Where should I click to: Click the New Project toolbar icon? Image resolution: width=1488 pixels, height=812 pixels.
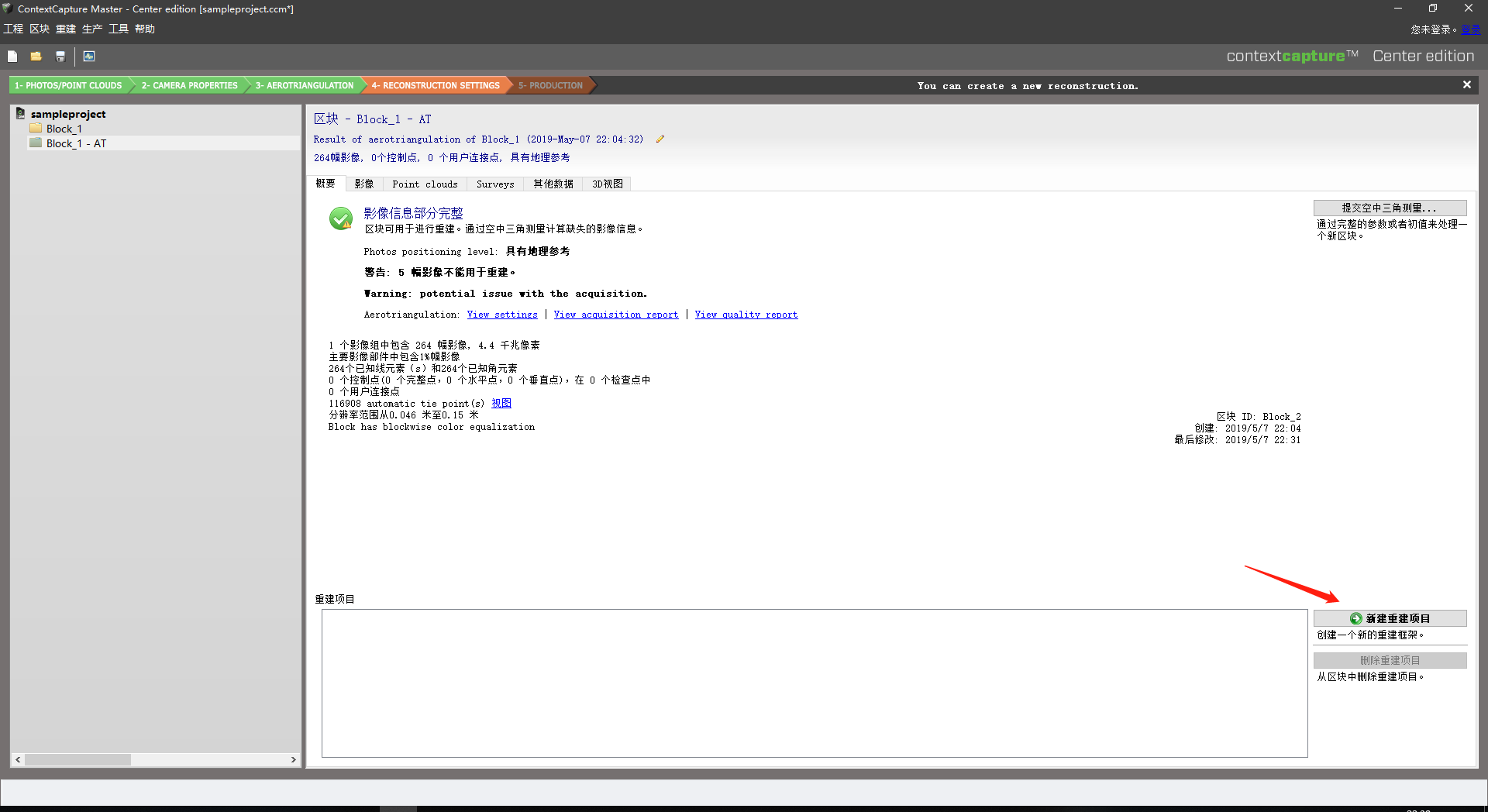click(12, 57)
